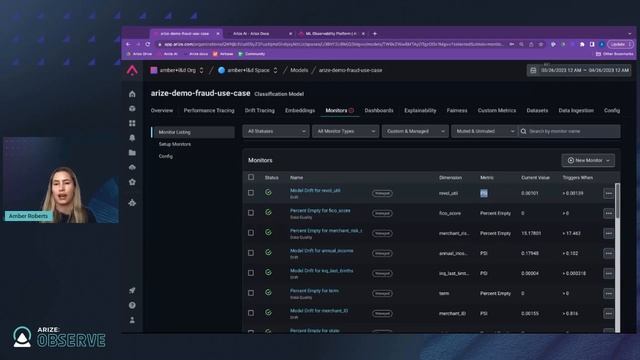This screenshot has height=360, width=640.
Task: Click the Update button in browser
Action: click(620, 44)
